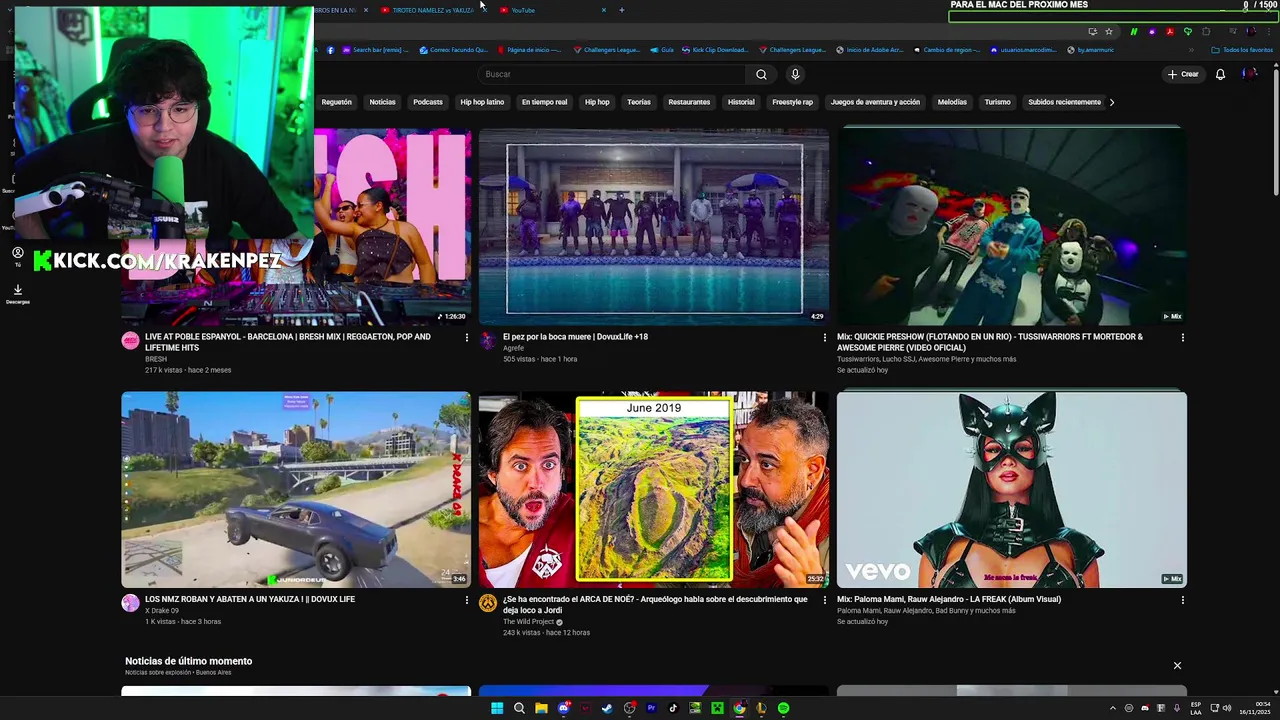Open the X Drake 09 channel avatar
This screenshot has height=720, width=1280.
click(130, 603)
